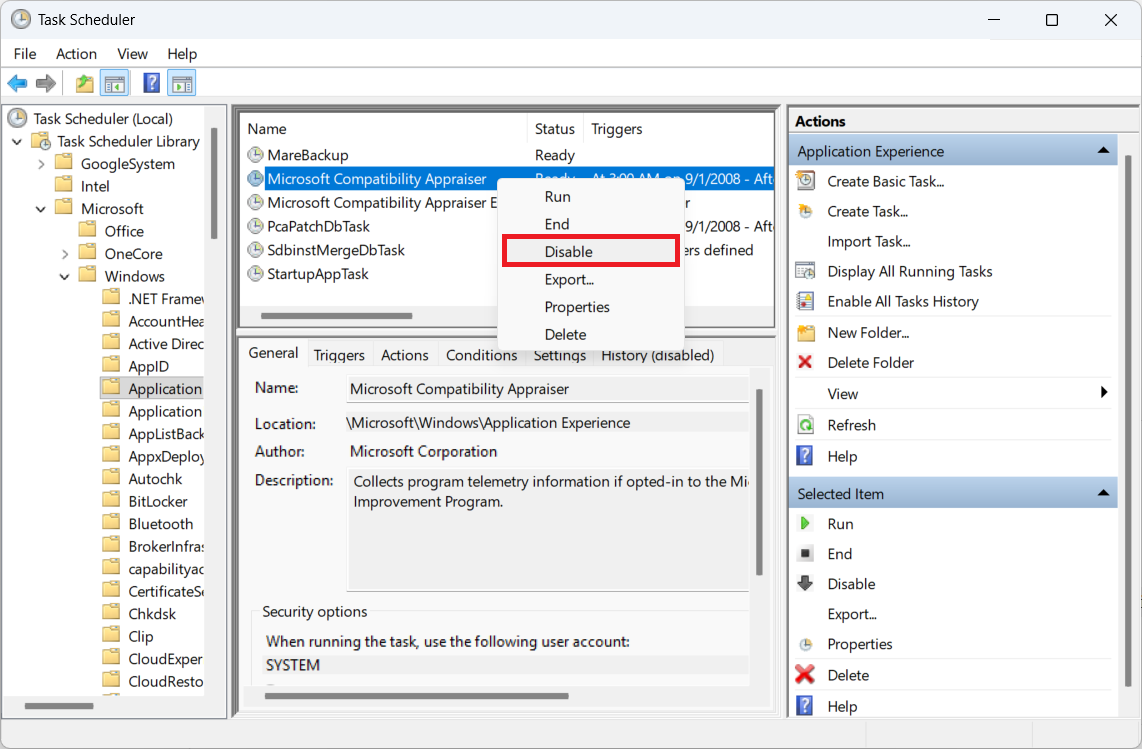Click the Refresh icon in Actions pane

(805, 425)
